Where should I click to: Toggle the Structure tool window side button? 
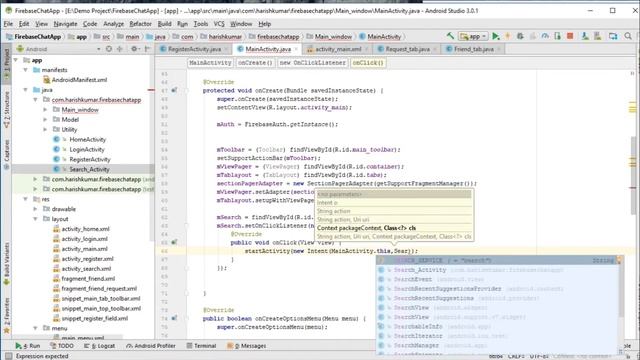7,109
